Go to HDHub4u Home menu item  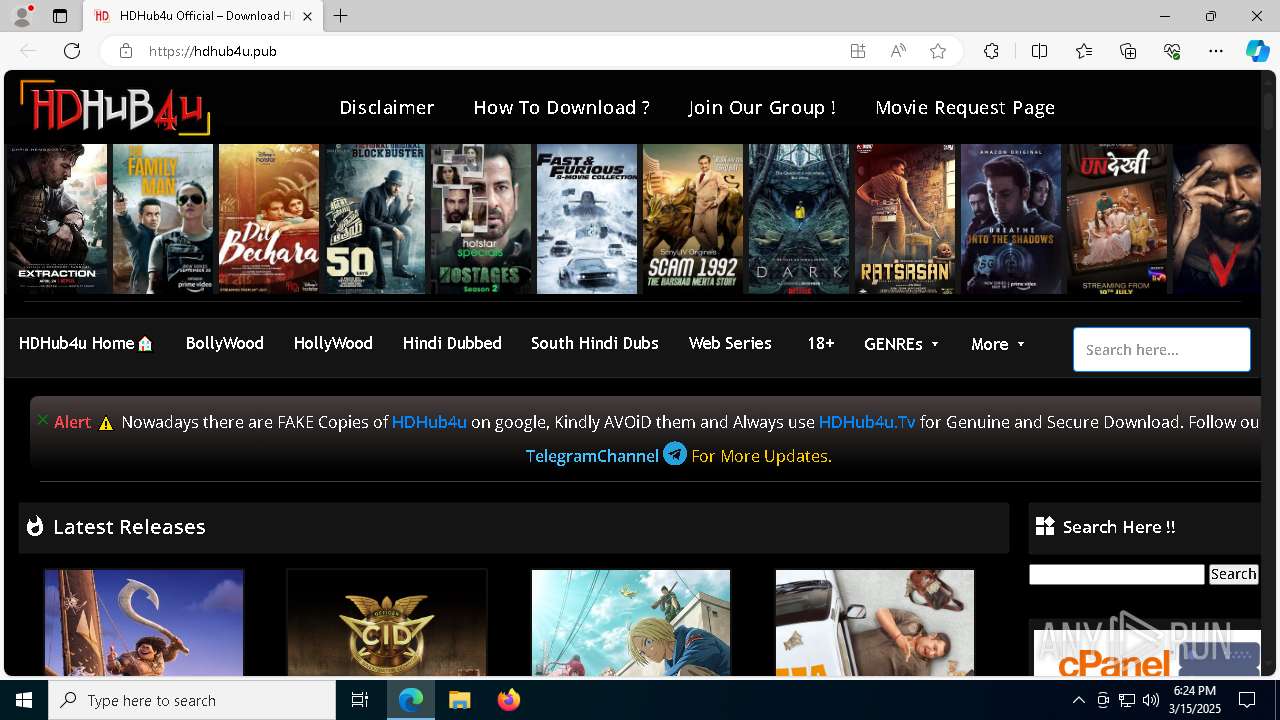(x=86, y=343)
